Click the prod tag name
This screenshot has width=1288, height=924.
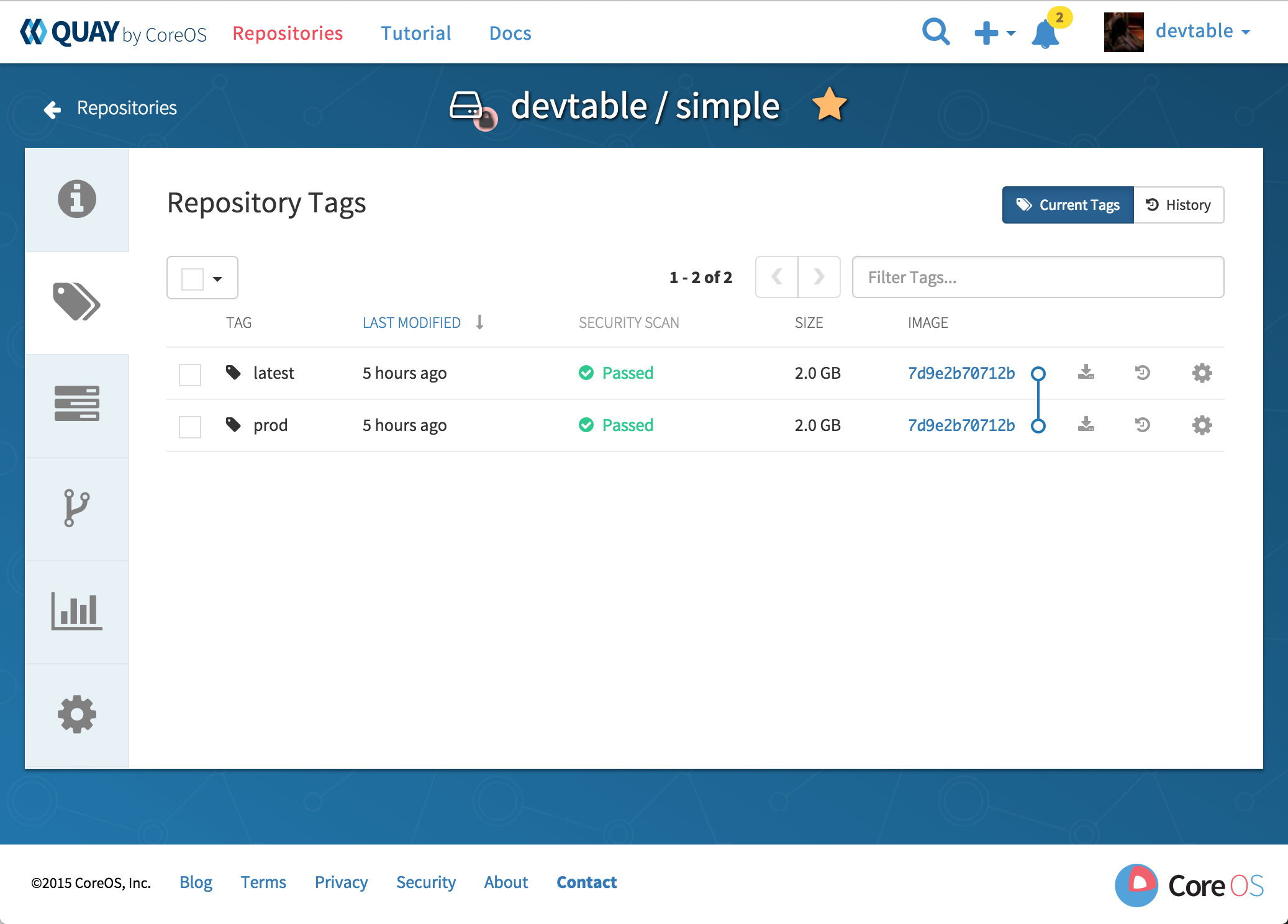(x=271, y=425)
